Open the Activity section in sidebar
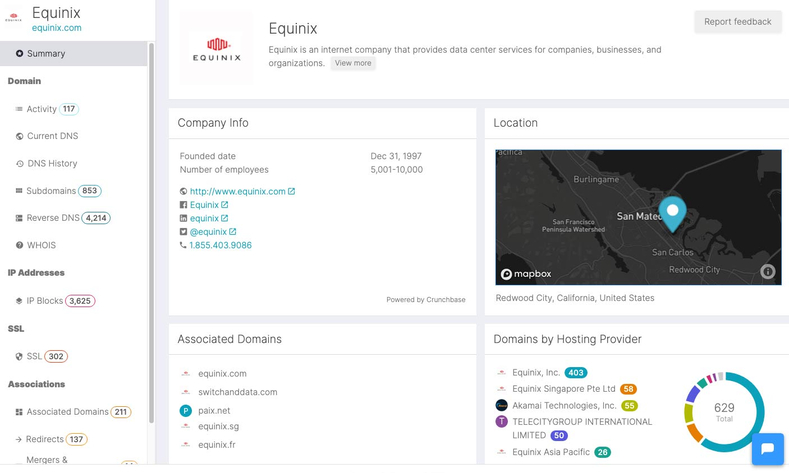This screenshot has width=789, height=473. [x=41, y=109]
